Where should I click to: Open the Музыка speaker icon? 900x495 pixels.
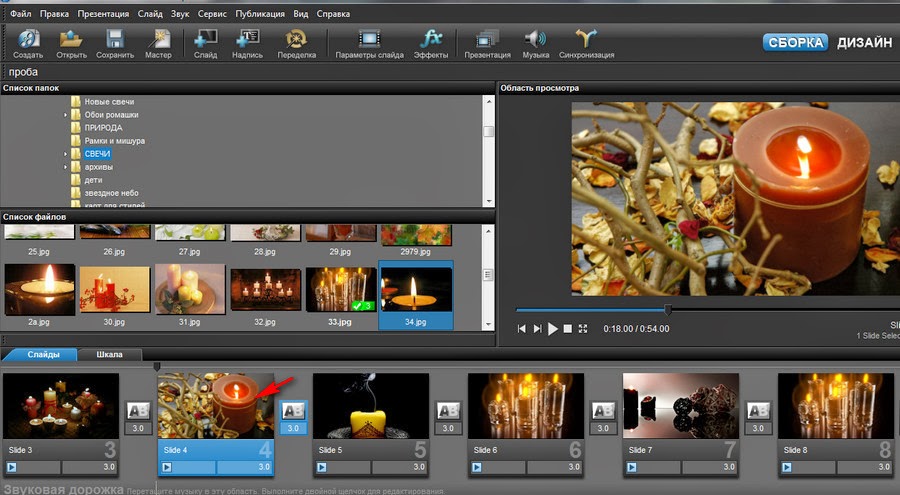[536, 38]
